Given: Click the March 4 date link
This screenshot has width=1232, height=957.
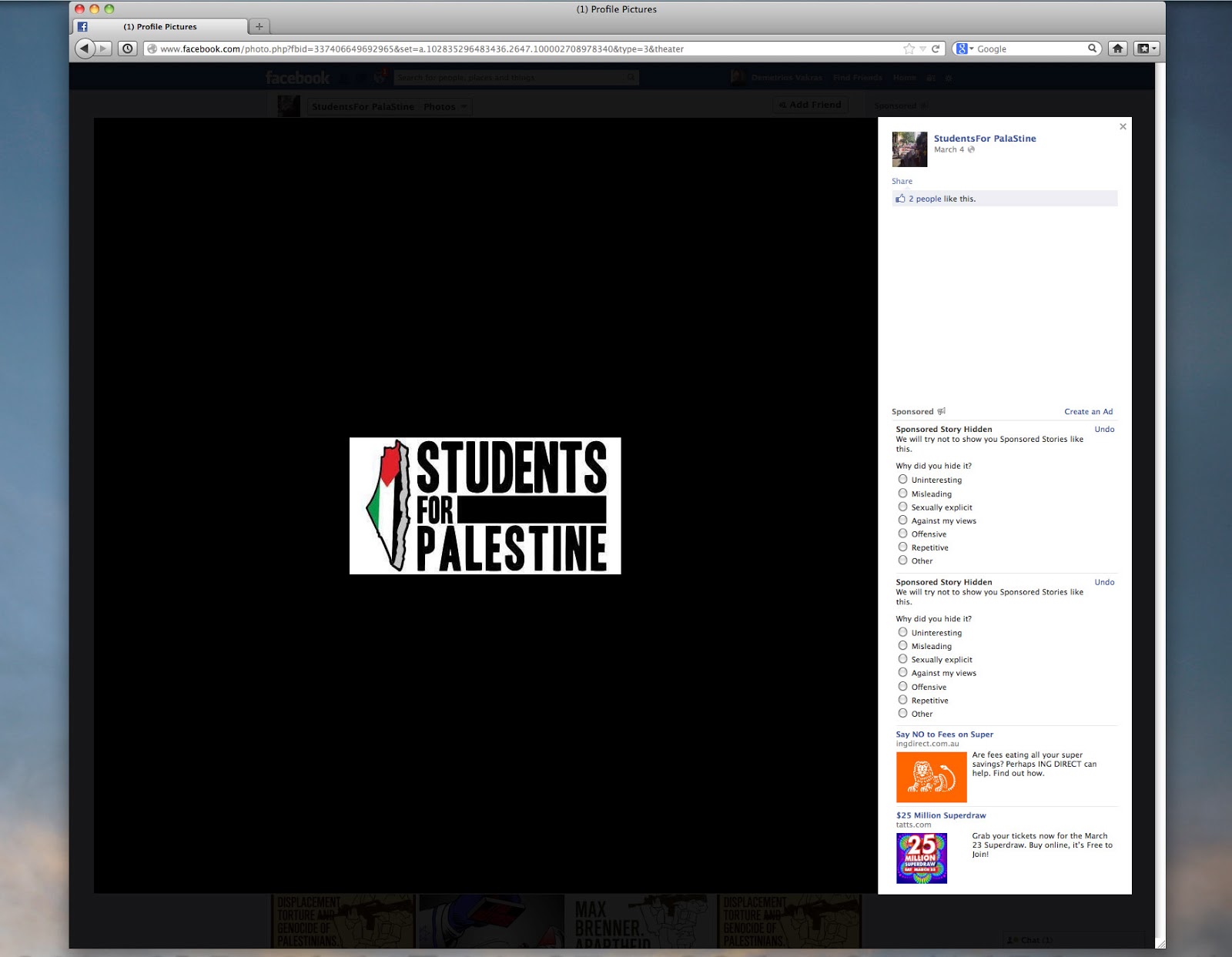Looking at the screenshot, I should tap(949, 149).
